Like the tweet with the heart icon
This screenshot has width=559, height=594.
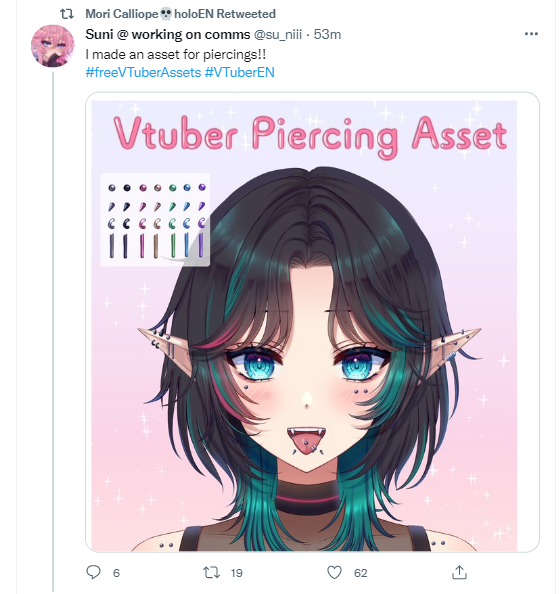334,572
